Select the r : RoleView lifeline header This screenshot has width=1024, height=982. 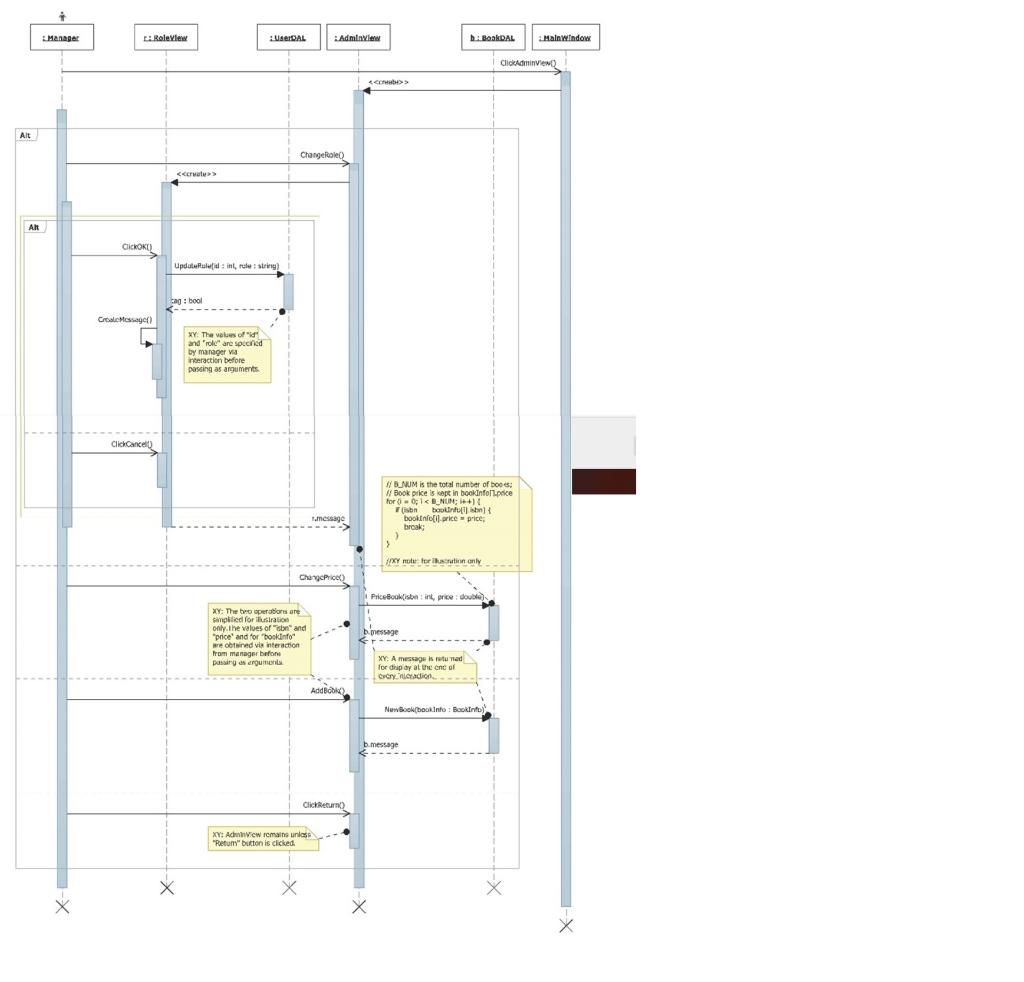click(166, 36)
